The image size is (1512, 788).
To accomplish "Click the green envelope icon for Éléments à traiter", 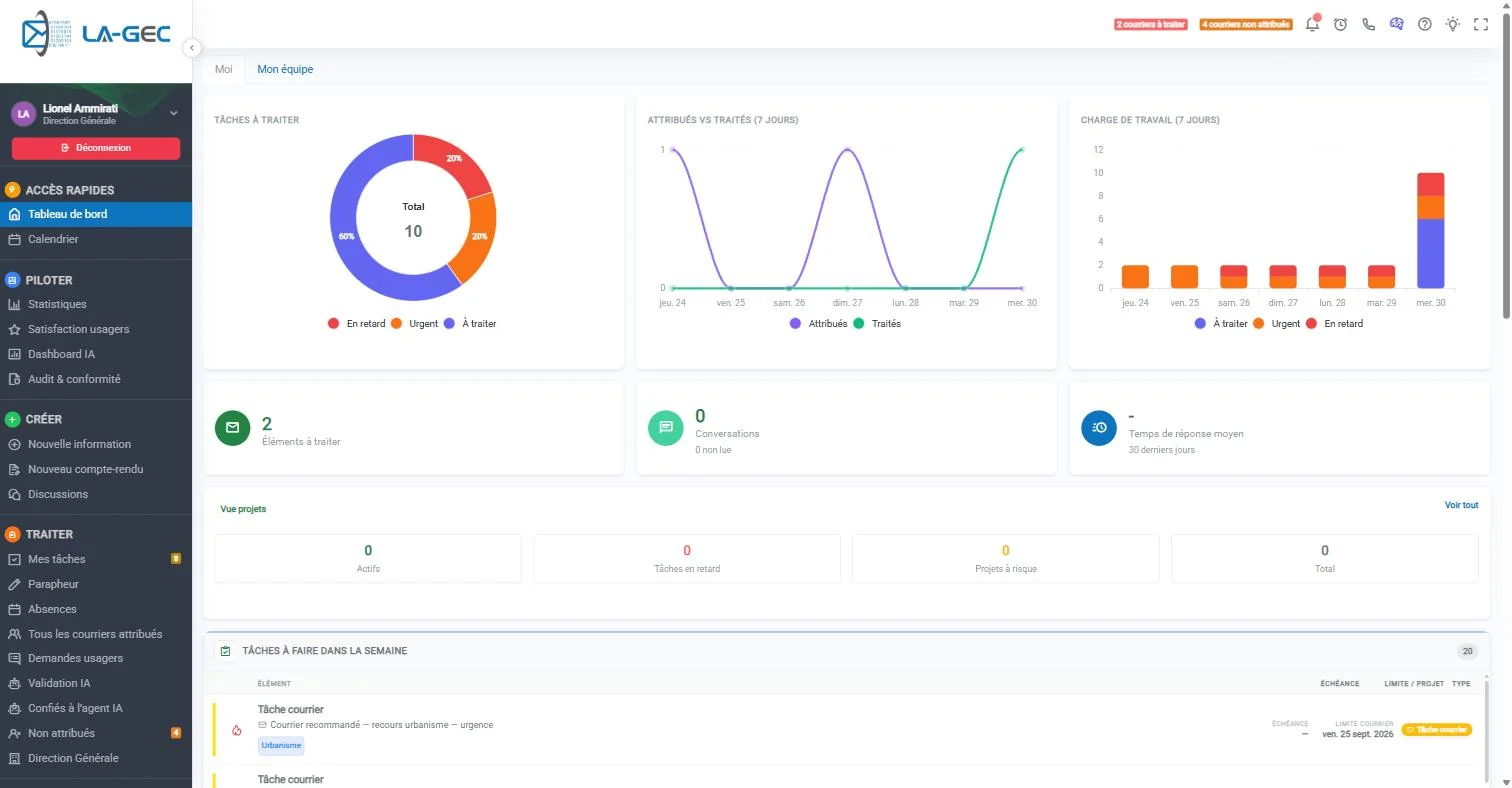I will 233,428.
